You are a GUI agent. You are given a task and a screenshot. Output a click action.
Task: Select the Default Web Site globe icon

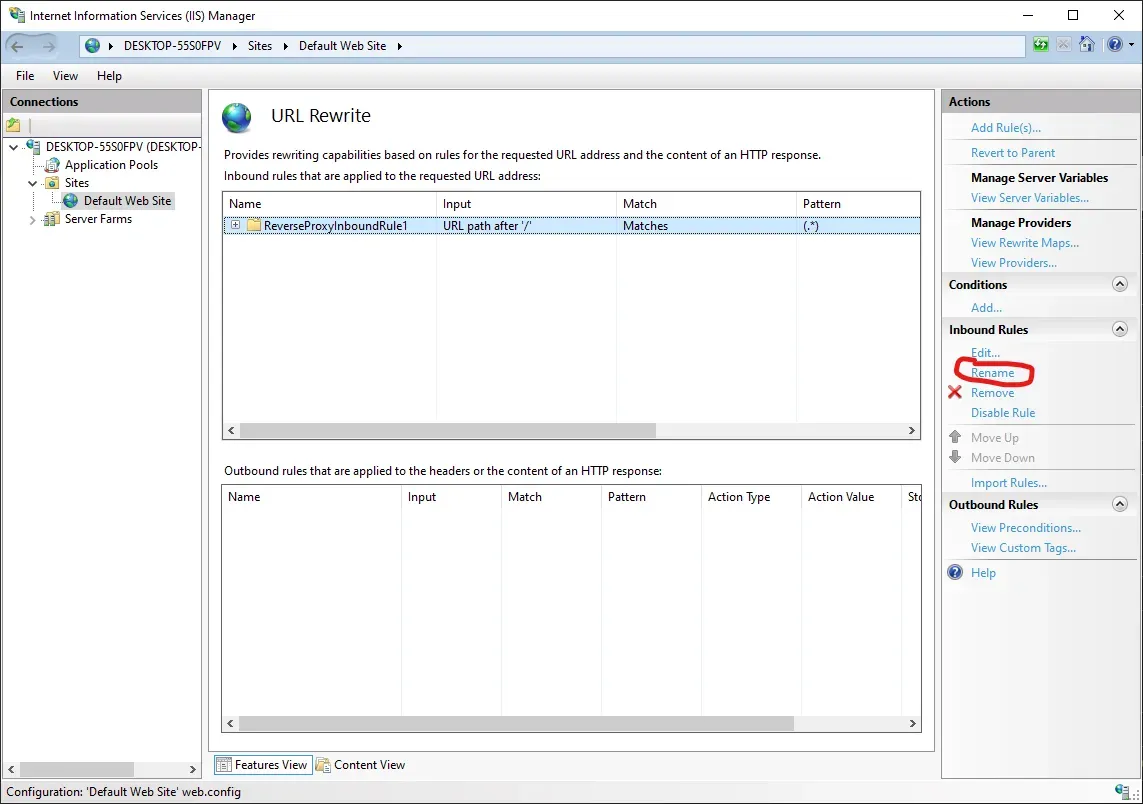coord(71,200)
